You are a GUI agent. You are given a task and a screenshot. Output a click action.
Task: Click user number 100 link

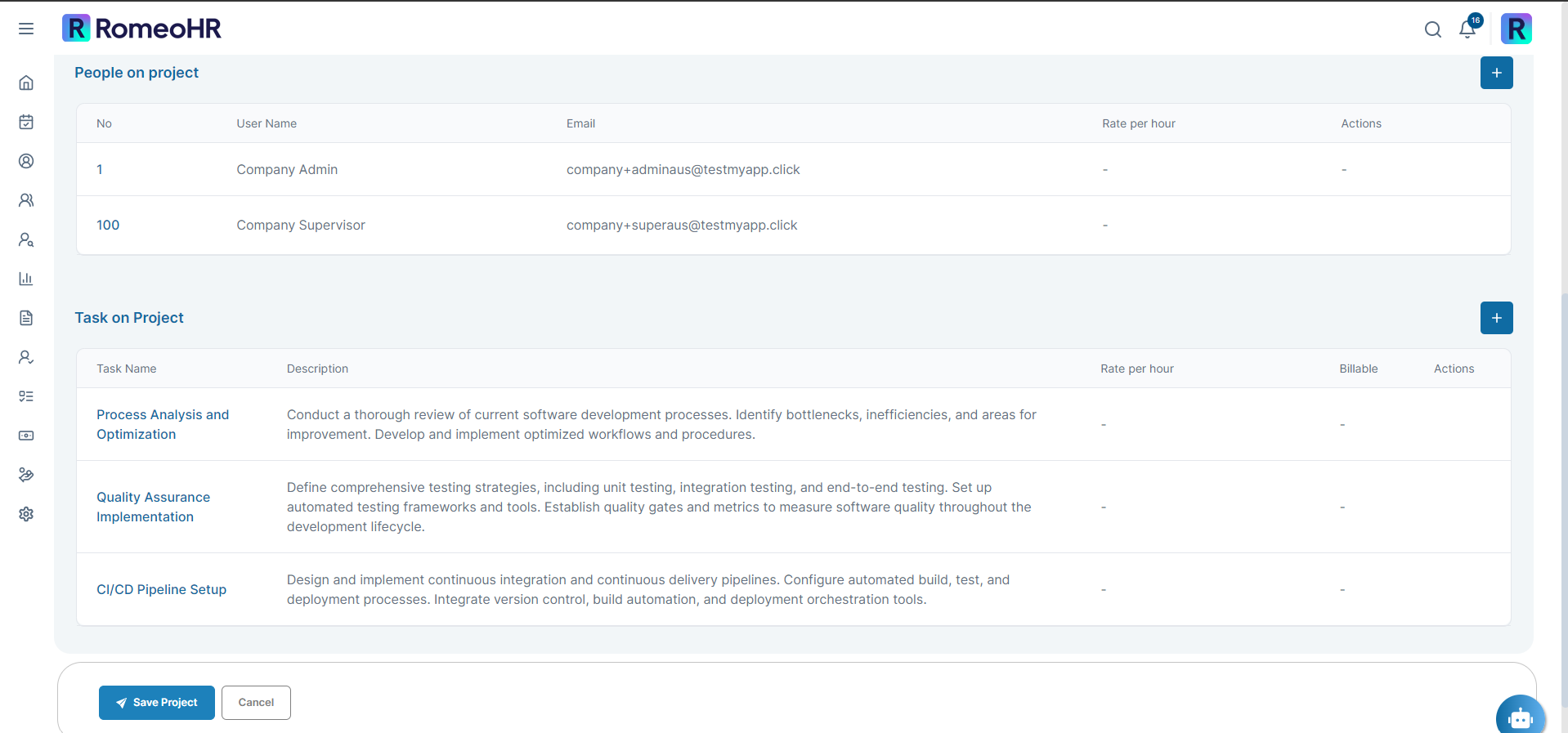[x=108, y=225]
